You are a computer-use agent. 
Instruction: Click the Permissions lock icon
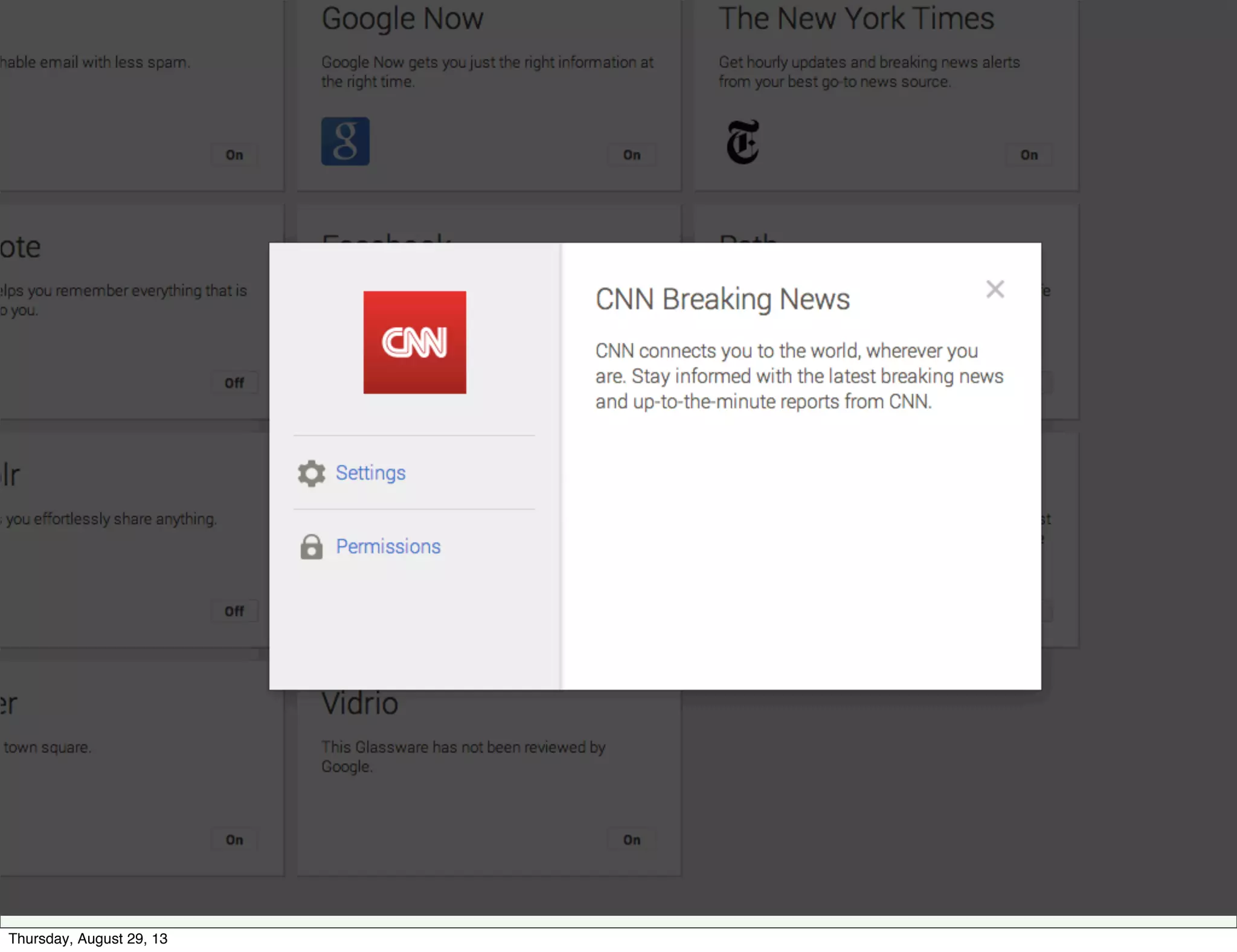click(x=311, y=547)
